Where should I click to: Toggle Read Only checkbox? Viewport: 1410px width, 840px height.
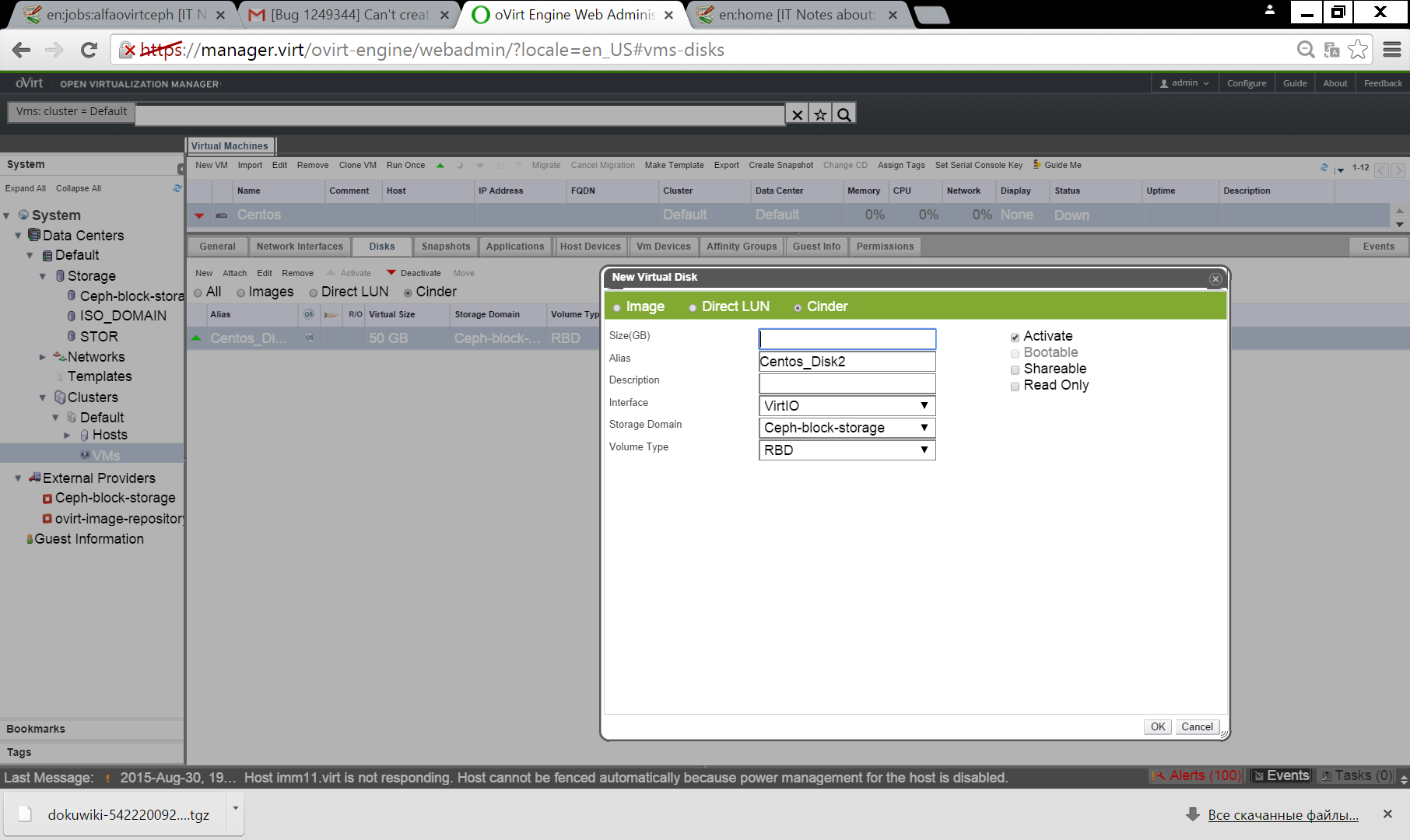tap(1015, 387)
